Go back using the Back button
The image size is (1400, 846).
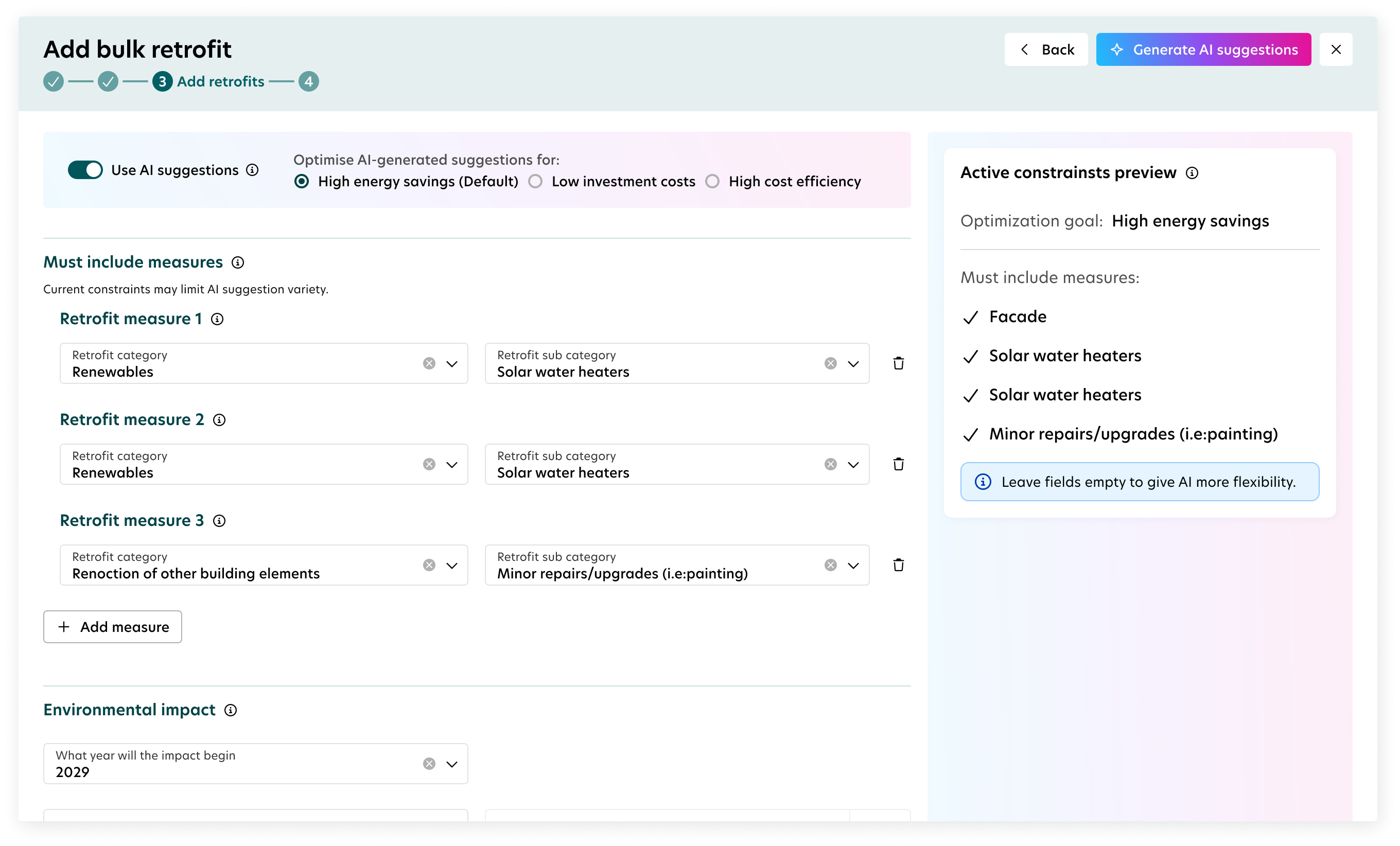coord(1045,49)
